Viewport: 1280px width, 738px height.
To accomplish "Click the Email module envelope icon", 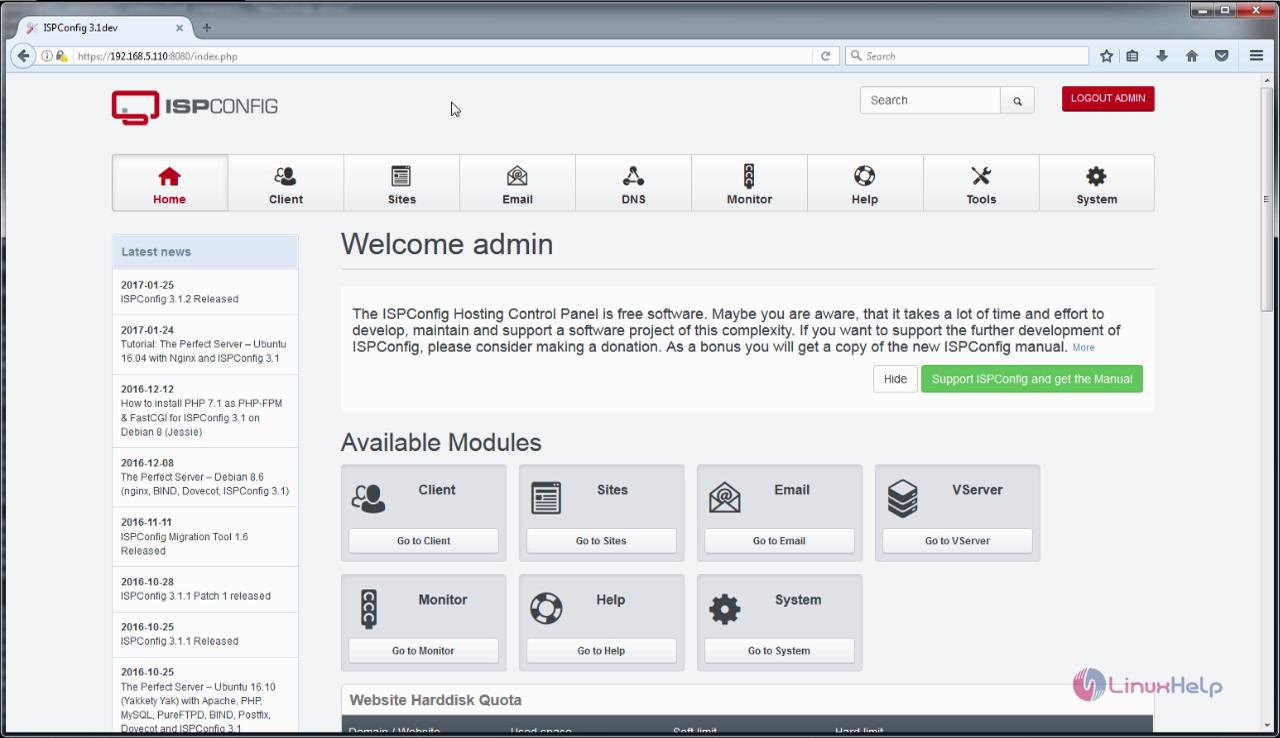I will pyautogui.click(x=724, y=497).
